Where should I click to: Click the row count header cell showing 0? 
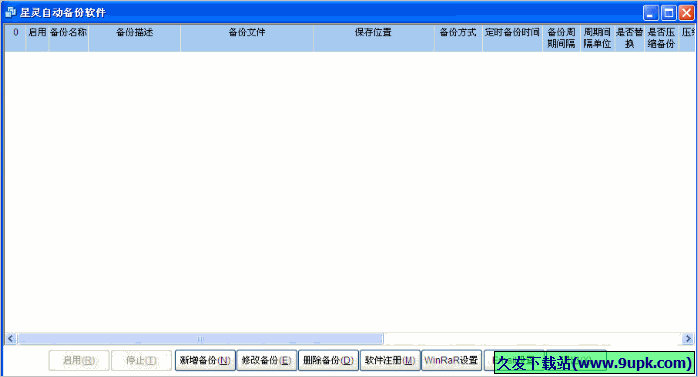[16, 38]
